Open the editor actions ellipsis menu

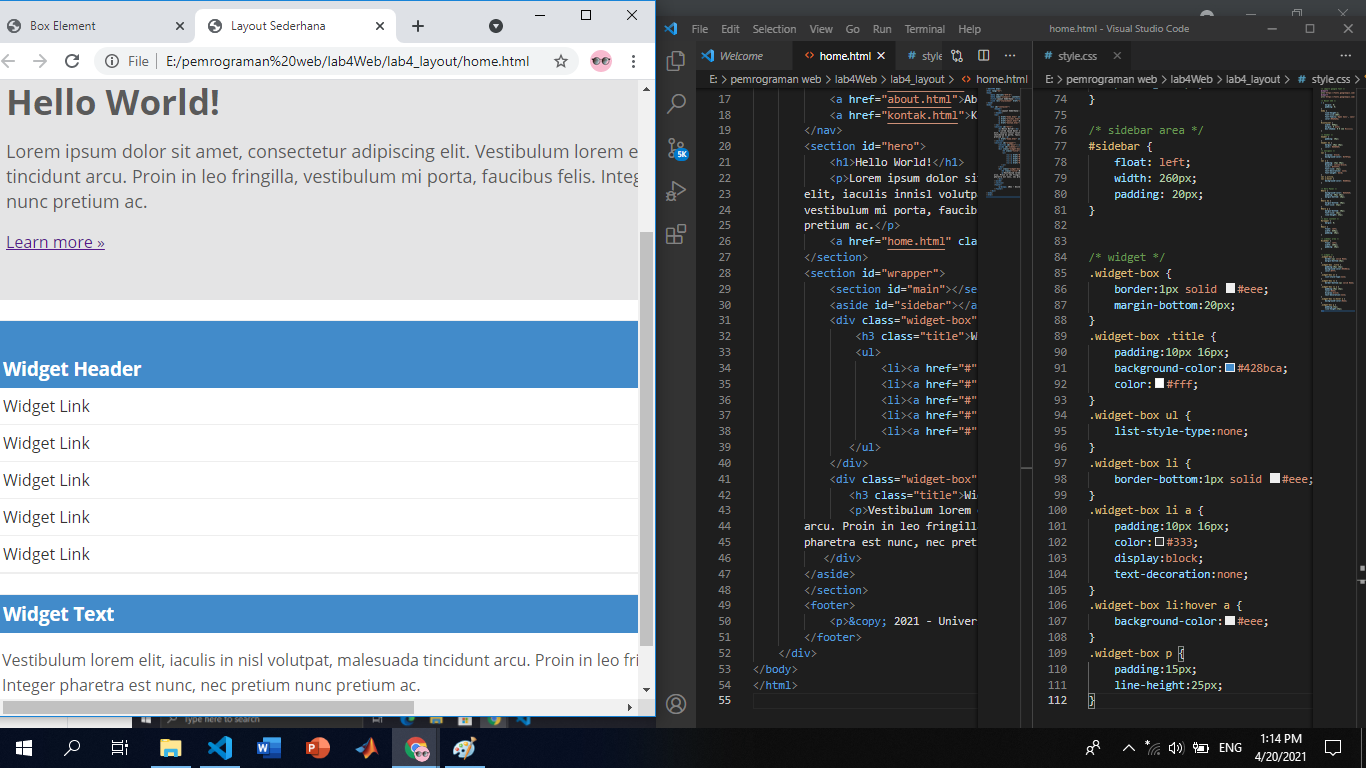(x=1010, y=55)
